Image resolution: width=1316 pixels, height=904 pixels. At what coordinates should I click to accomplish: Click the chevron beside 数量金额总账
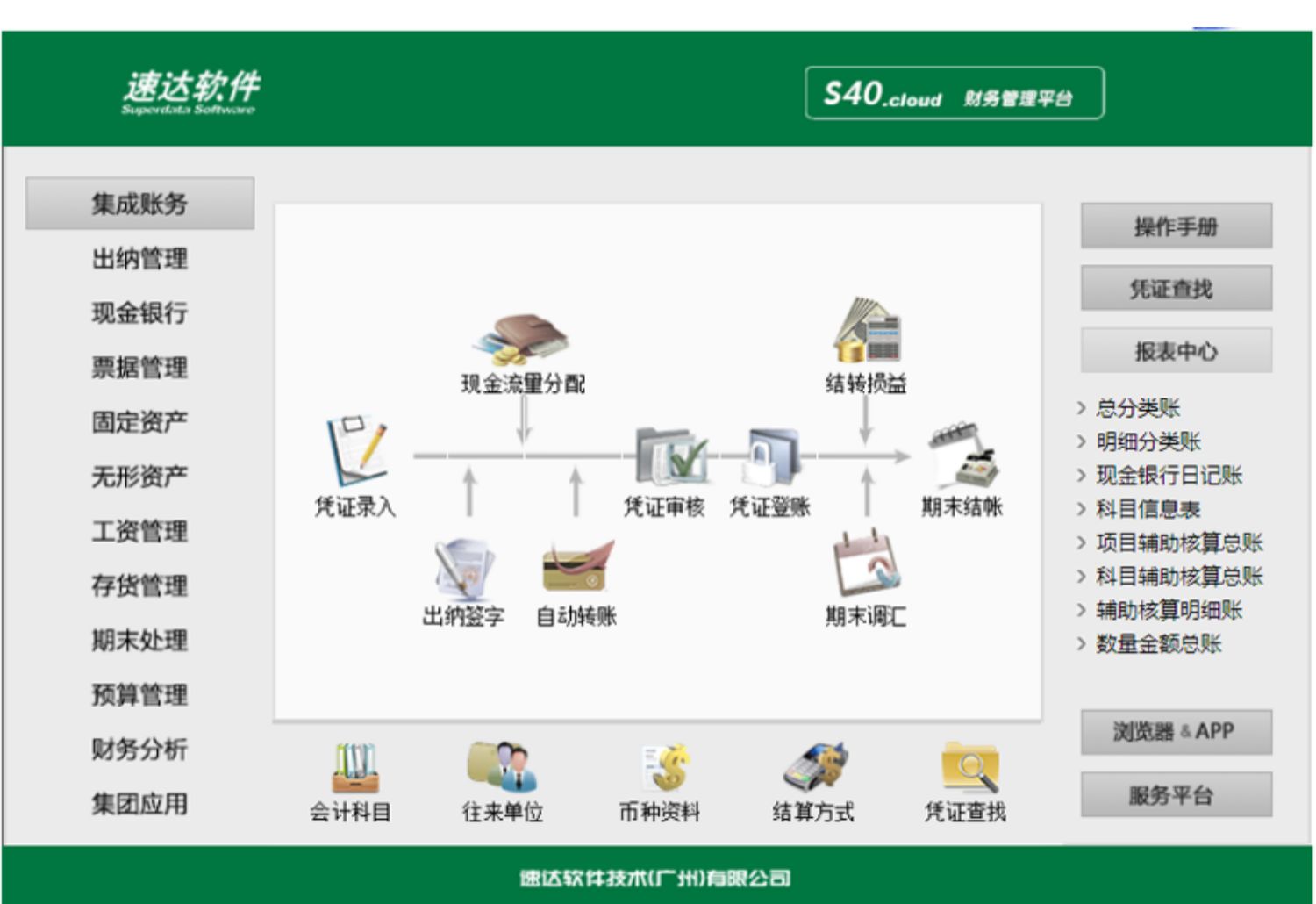pyautogui.click(x=1082, y=644)
